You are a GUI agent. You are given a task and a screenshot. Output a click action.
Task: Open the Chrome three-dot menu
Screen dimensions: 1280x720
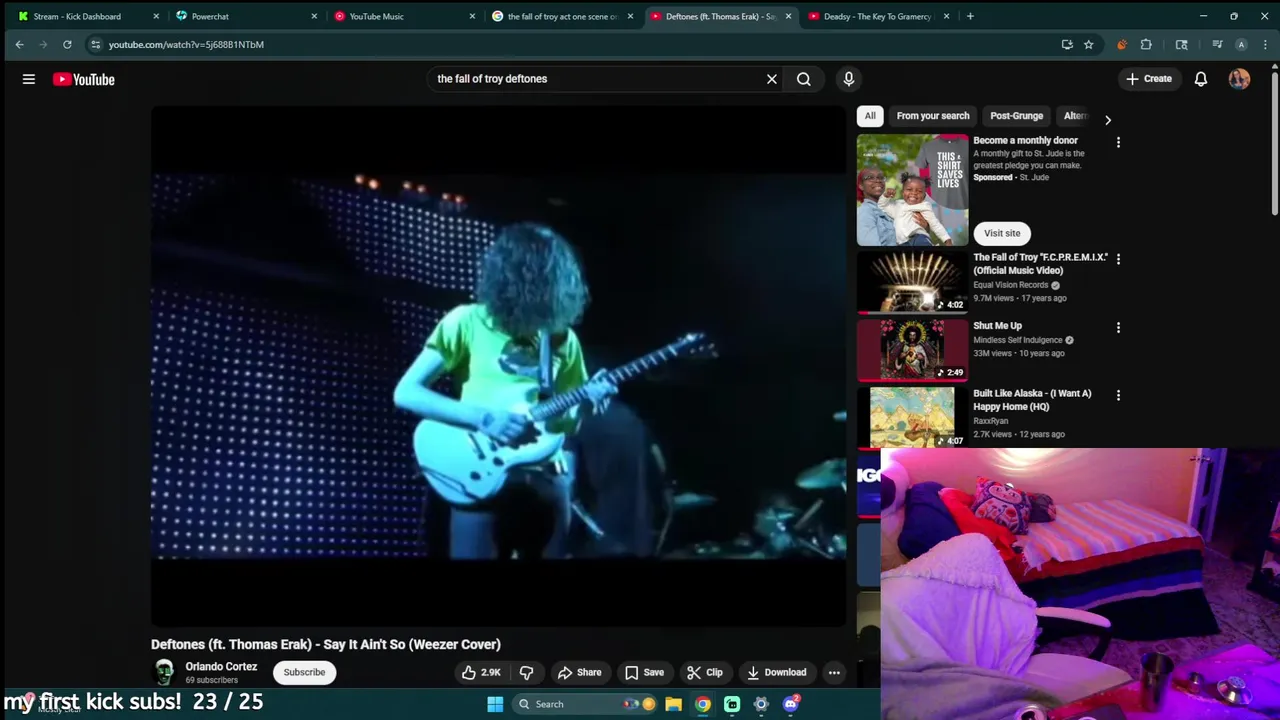[1265, 44]
